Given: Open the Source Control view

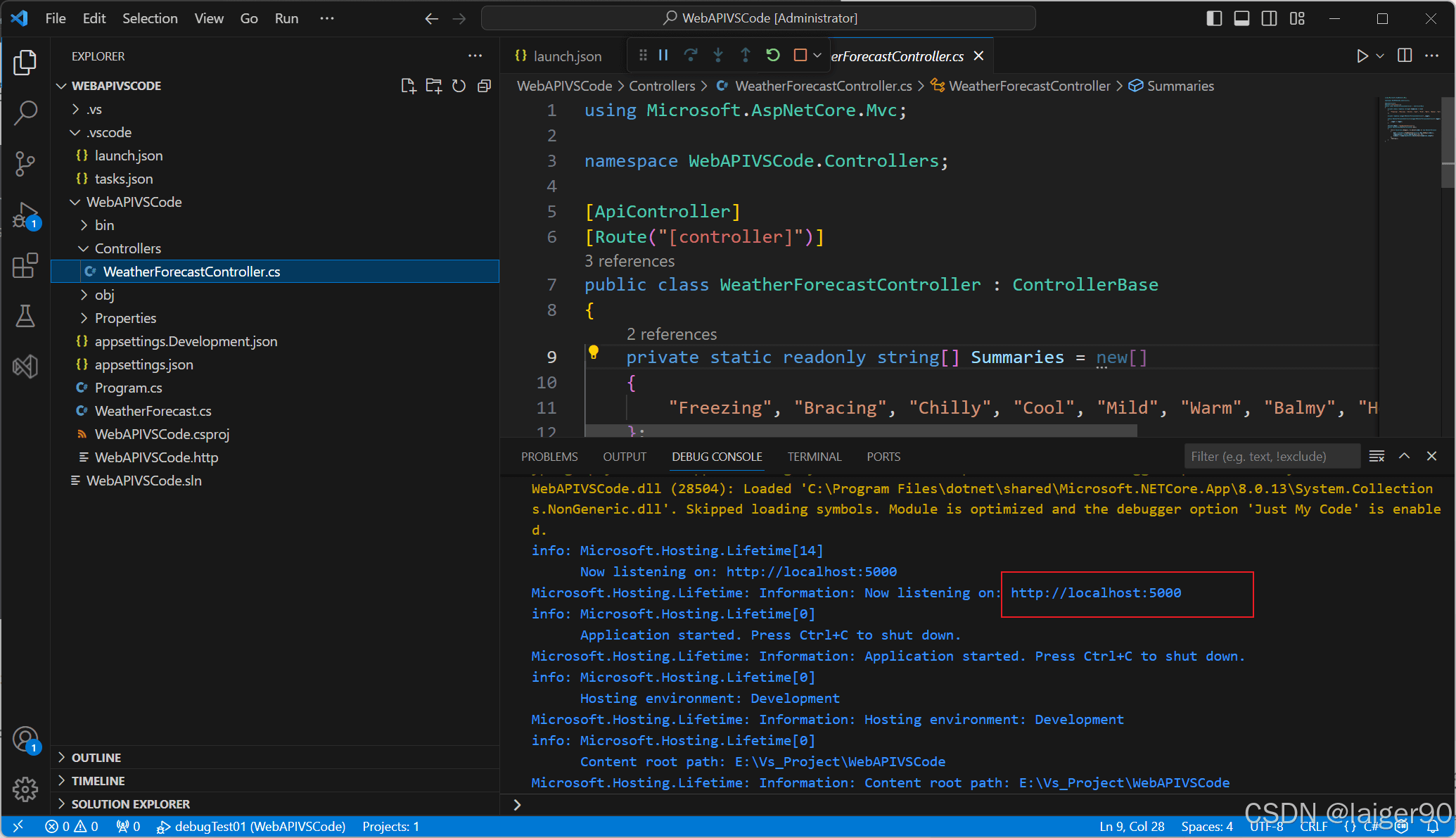Looking at the screenshot, I should [25, 163].
